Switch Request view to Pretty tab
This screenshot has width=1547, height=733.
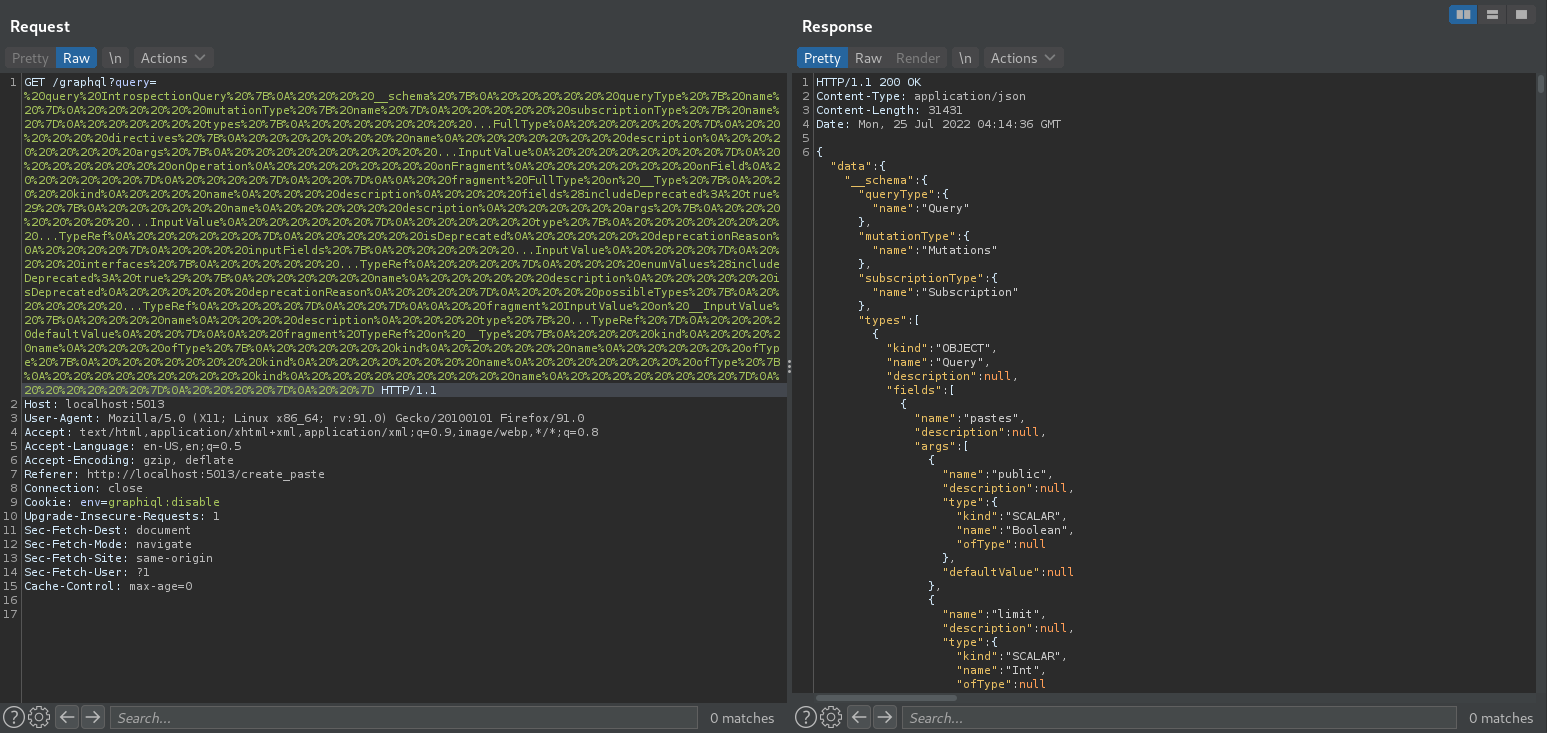point(30,58)
